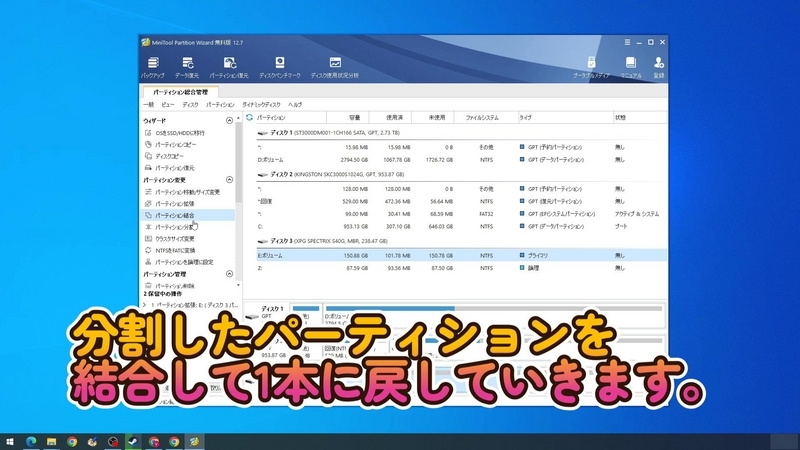Open the バックアップ backup tool
800x450 pixels.
(153, 67)
